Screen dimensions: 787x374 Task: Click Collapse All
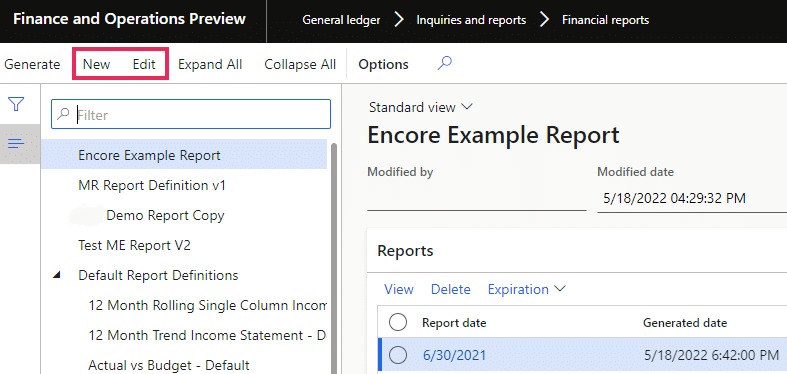pos(300,64)
